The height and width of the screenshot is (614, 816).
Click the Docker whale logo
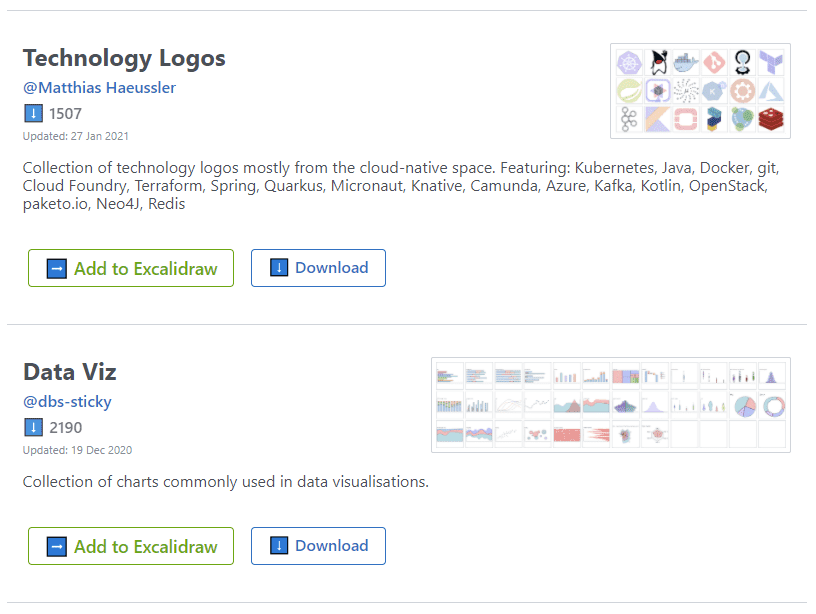(x=686, y=62)
